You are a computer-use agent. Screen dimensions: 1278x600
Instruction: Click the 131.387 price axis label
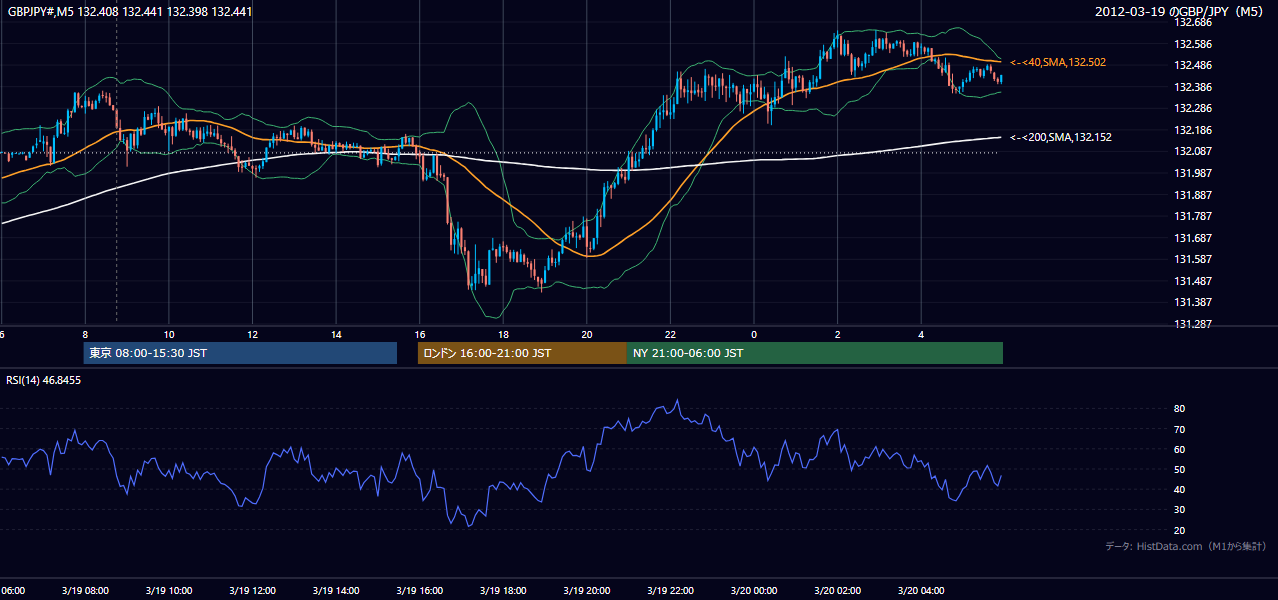[1192, 302]
